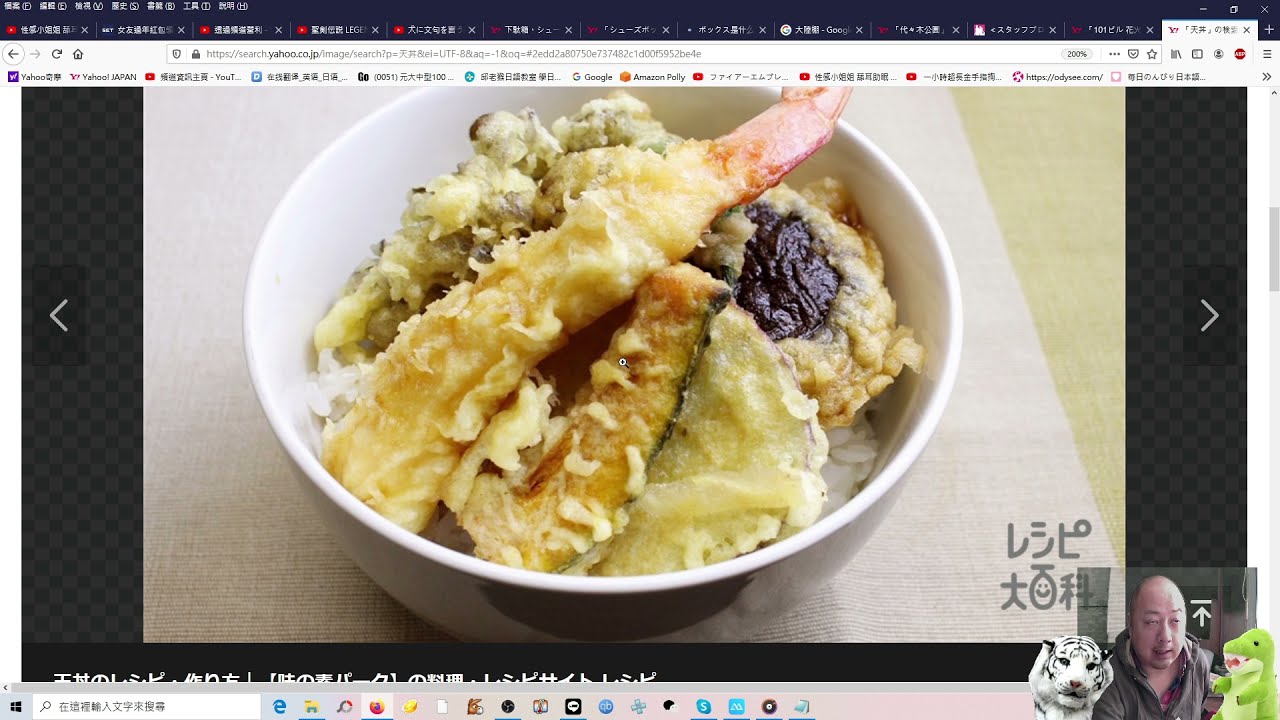Open Firefox from the taskbar
This screenshot has height=720, width=1280.
click(376, 706)
